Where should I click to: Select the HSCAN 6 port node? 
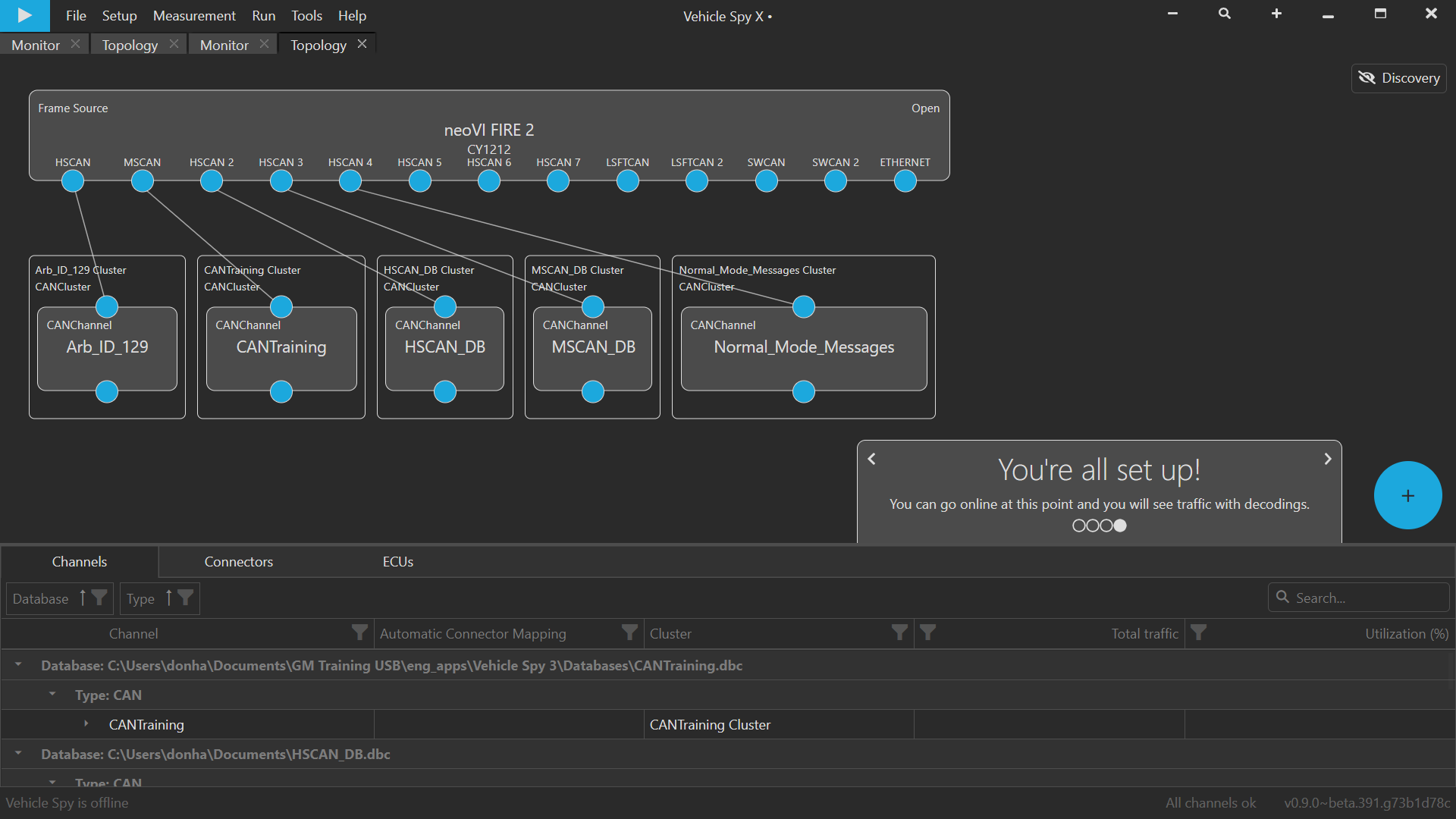pos(489,181)
